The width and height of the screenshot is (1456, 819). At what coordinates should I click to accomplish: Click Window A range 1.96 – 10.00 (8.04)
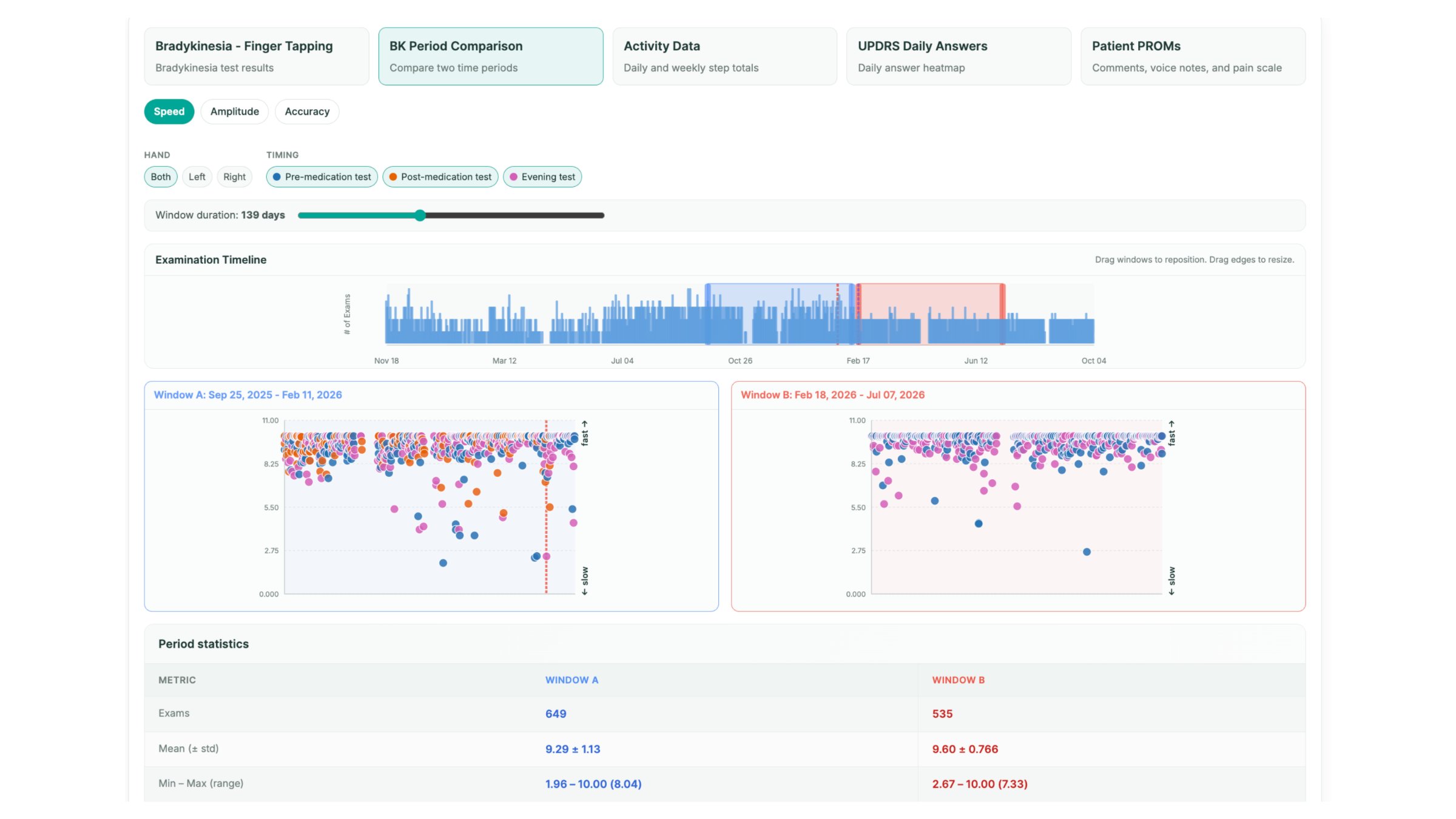(x=593, y=784)
